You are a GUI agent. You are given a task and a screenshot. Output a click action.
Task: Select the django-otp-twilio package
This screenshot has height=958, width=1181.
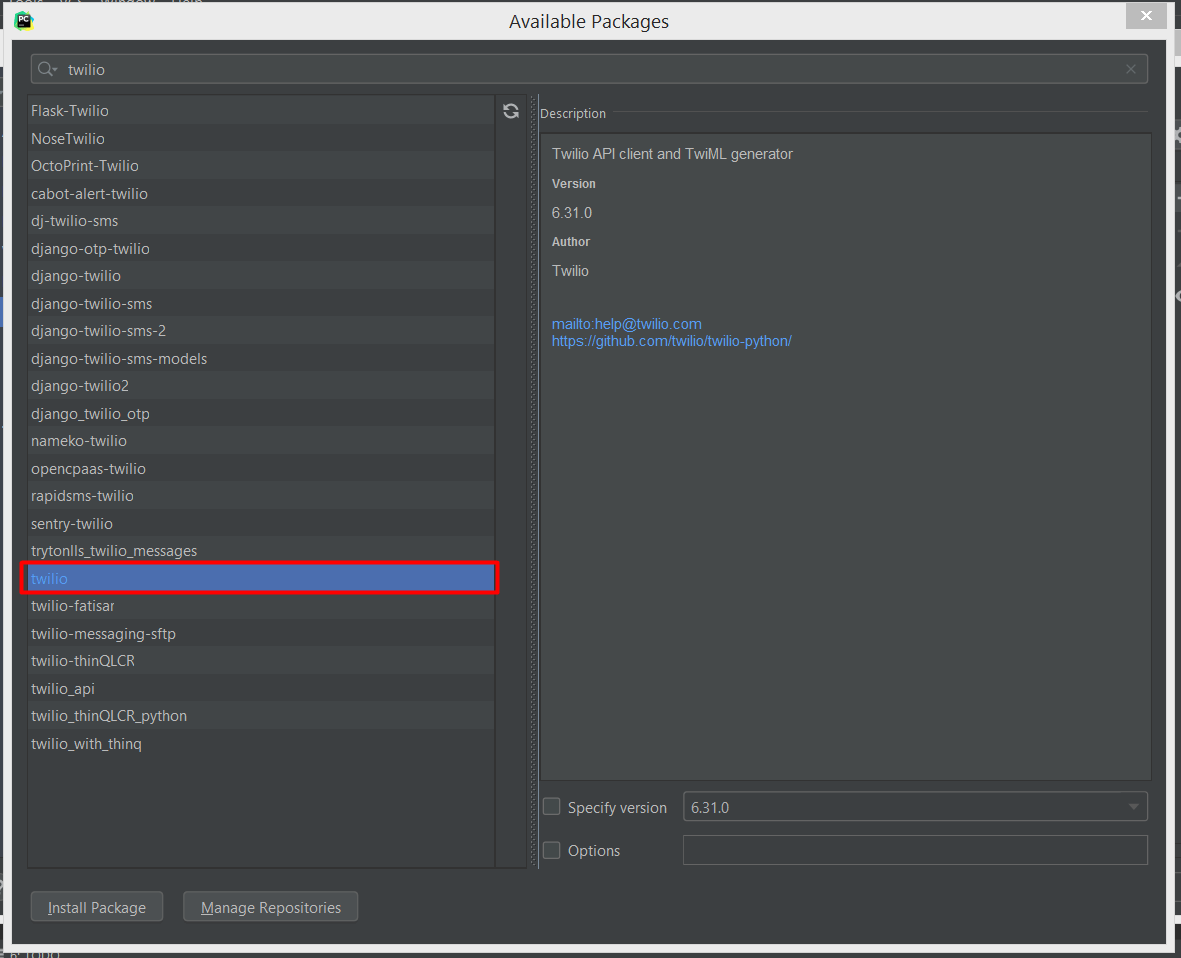pyautogui.click(x=261, y=249)
